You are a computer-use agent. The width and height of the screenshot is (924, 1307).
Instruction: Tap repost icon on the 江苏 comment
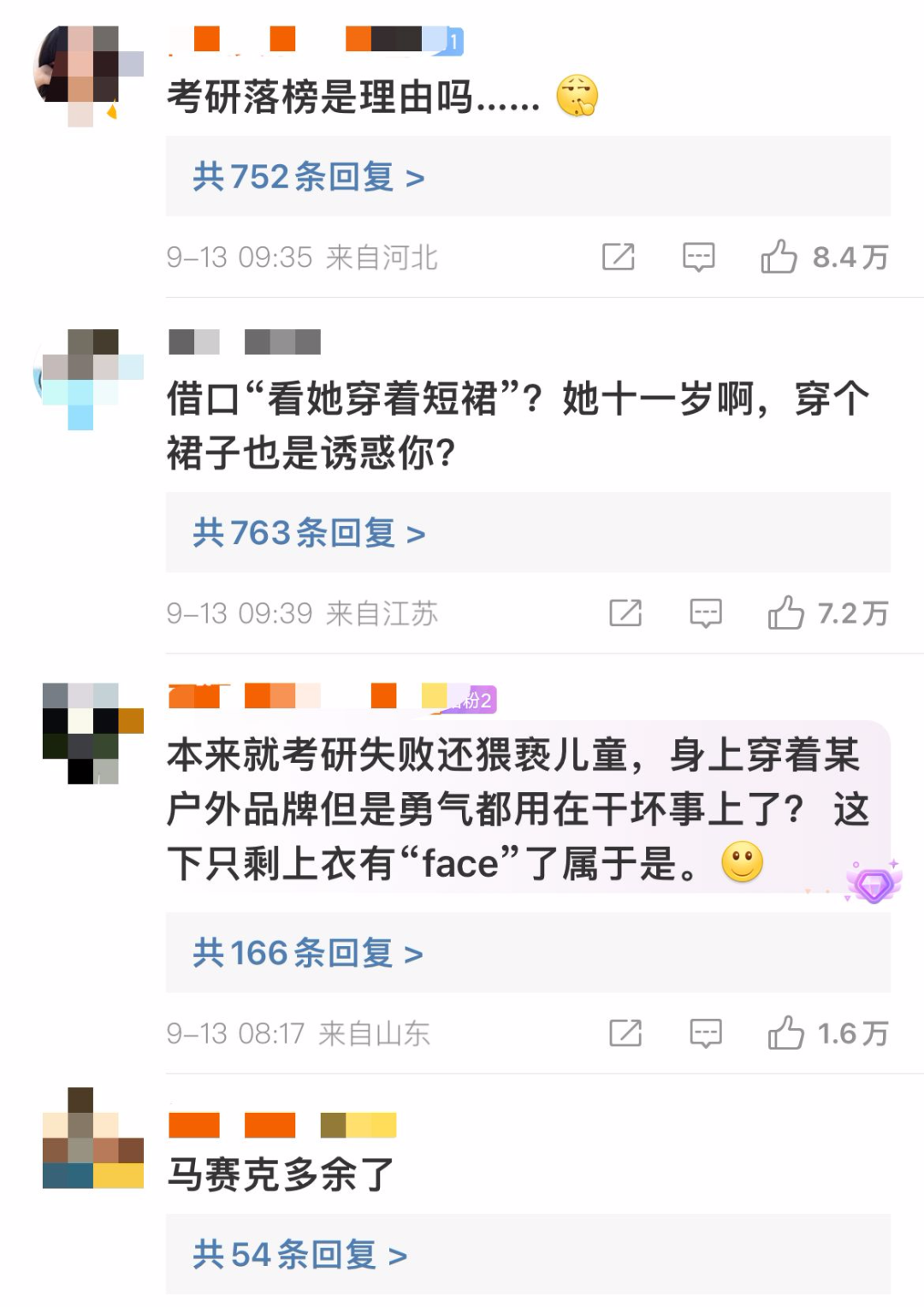pos(625,612)
